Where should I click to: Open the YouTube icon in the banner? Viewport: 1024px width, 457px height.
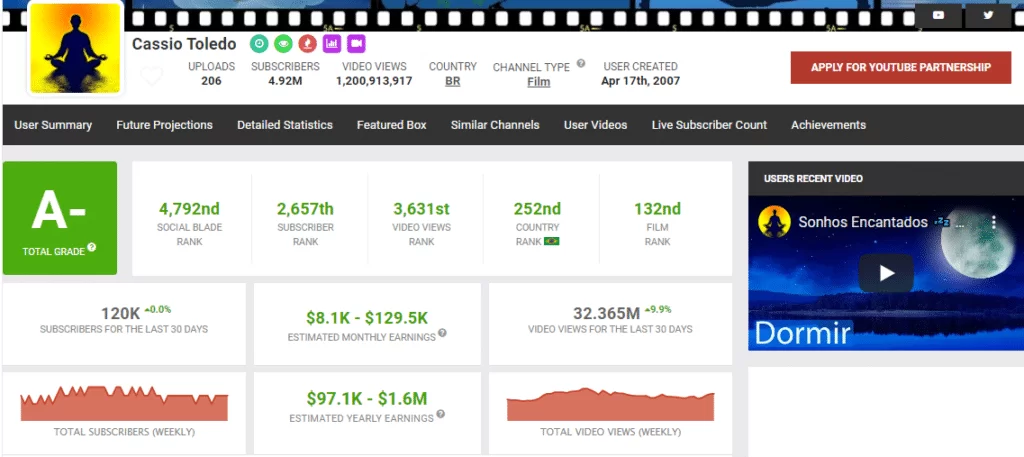[x=938, y=15]
